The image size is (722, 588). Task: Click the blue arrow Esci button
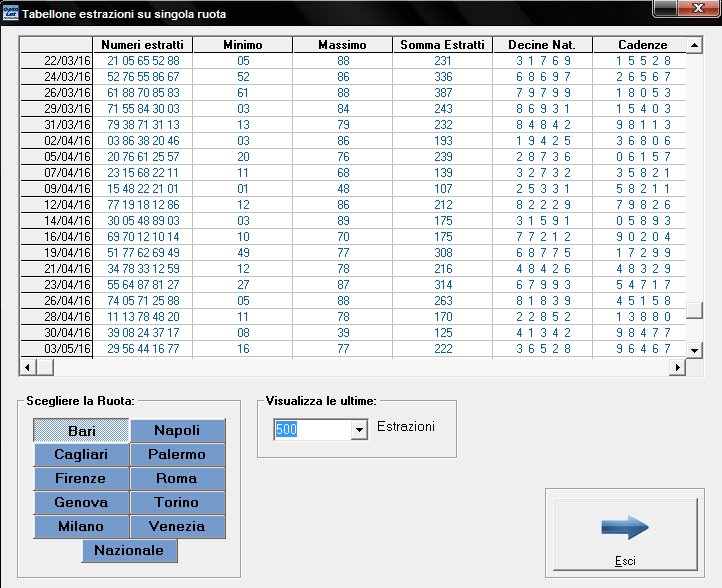coord(625,534)
